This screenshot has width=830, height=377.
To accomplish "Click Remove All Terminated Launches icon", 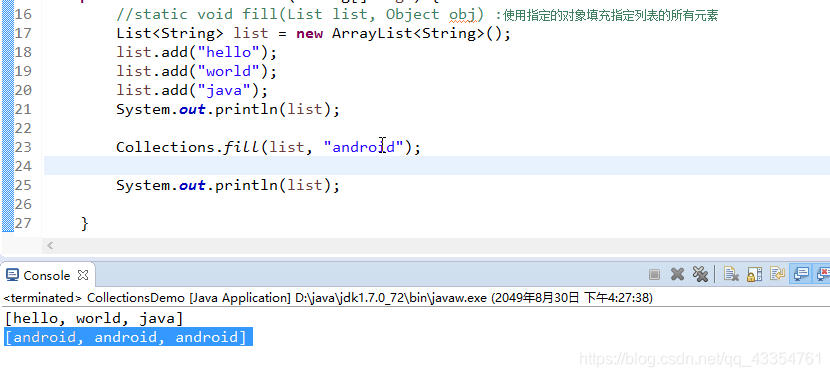I will coord(700,274).
